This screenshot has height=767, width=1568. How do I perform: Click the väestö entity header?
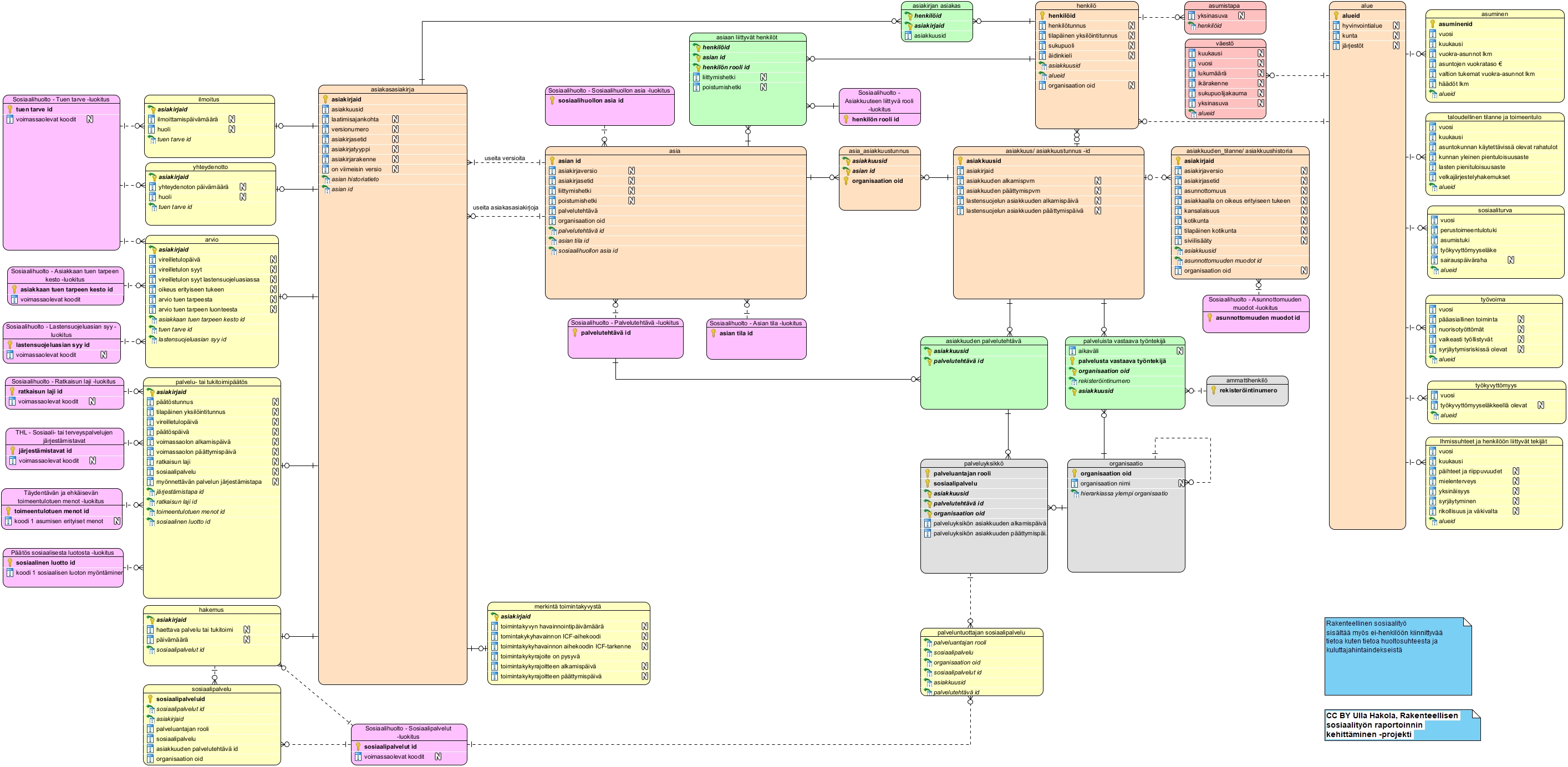coord(1225,43)
